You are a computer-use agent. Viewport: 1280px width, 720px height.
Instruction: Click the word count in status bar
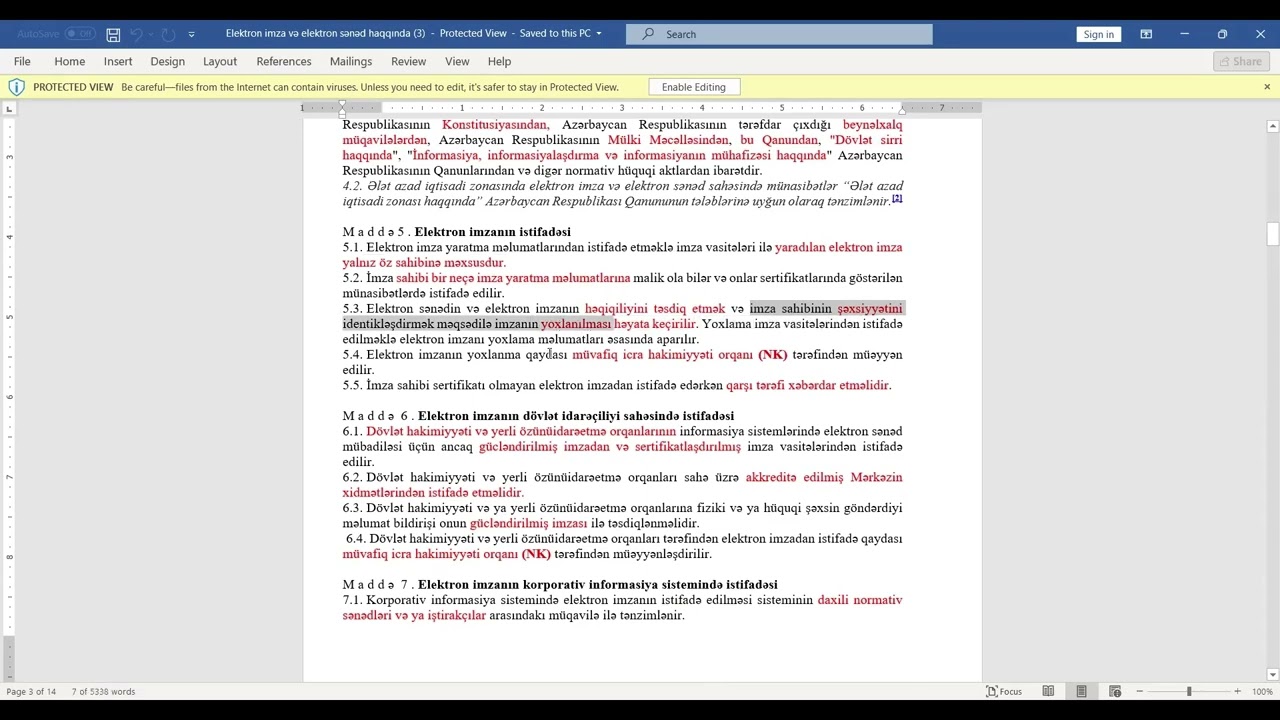(x=103, y=691)
